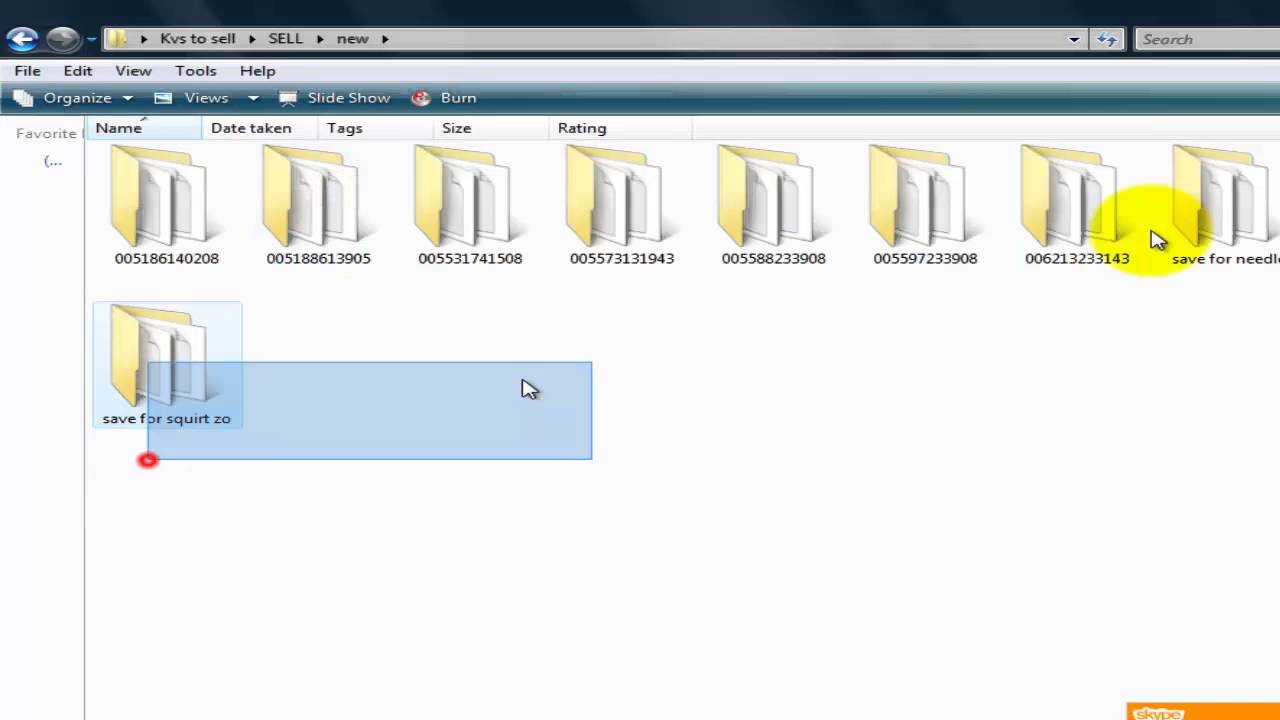This screenshot has width=1280, height=720.
Task: Select folder 005573131943
Action: point(622,207)
